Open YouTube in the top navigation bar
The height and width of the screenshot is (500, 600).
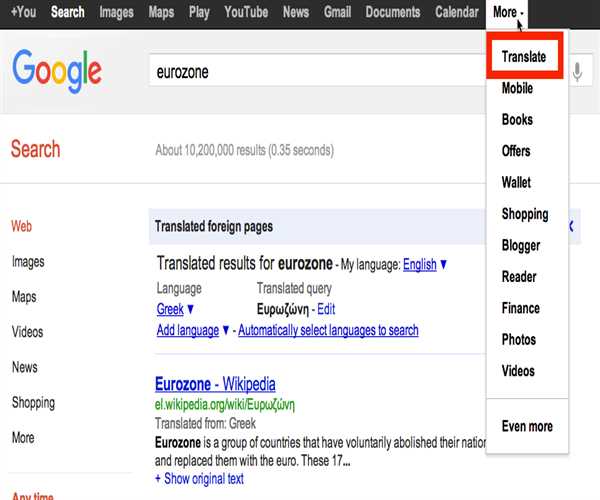pyautogui.click(x=246, y=12)
